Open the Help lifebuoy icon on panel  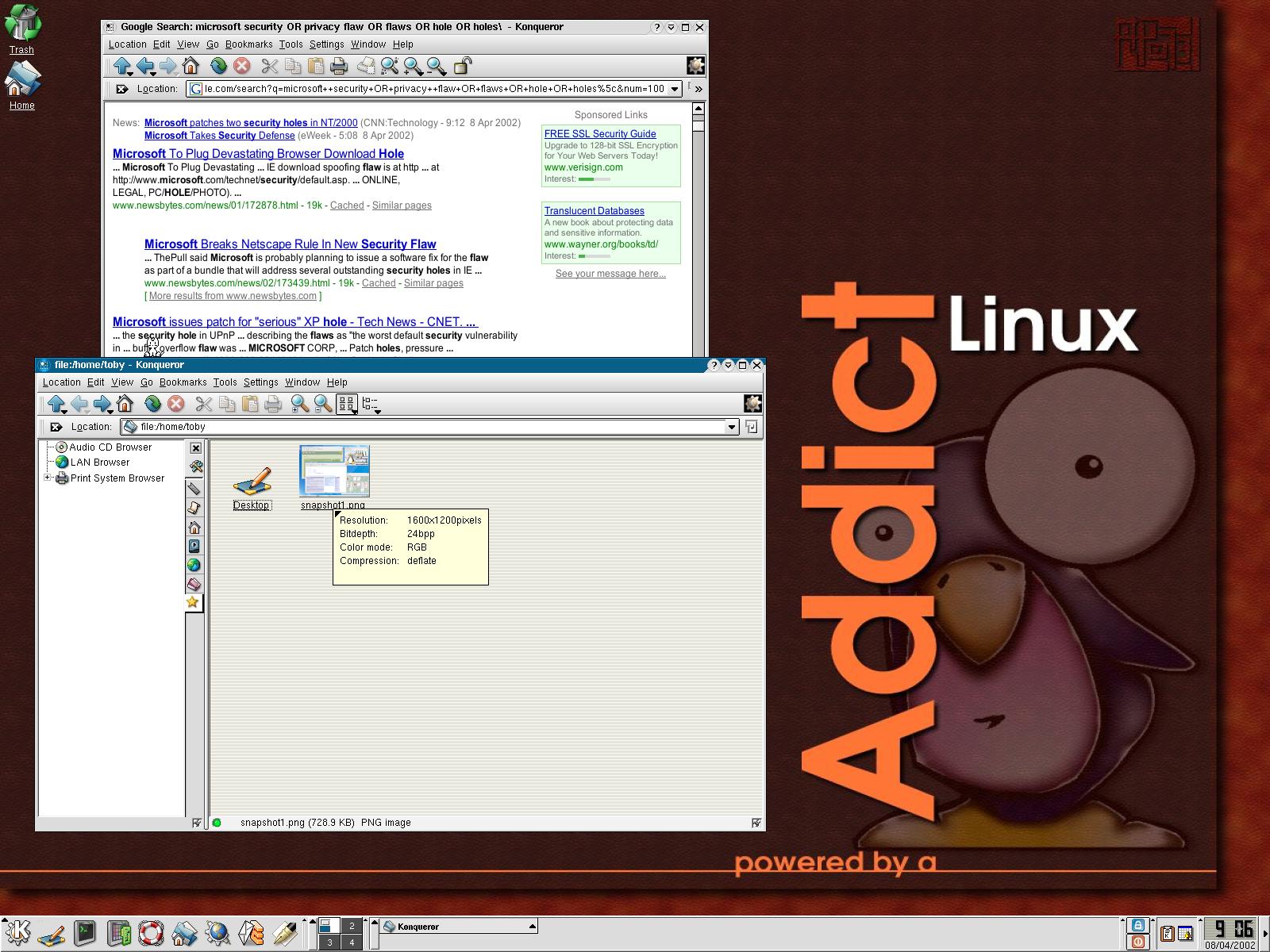151,933
